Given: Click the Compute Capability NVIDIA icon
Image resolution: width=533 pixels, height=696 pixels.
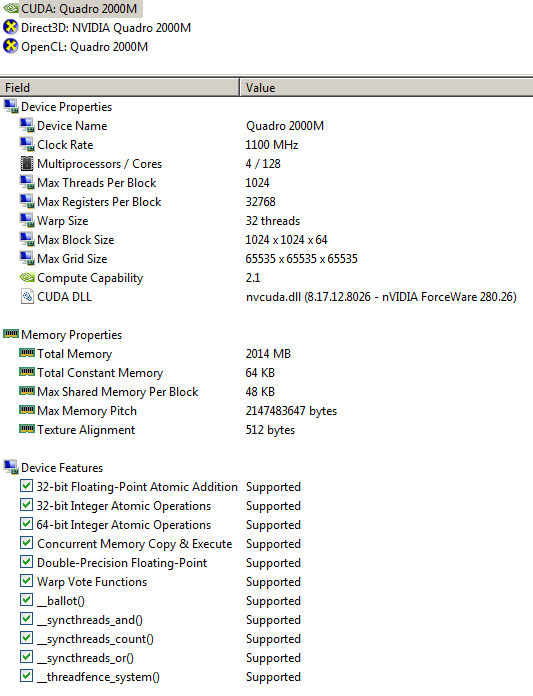Looking at the screenshot, I should 27,277.
